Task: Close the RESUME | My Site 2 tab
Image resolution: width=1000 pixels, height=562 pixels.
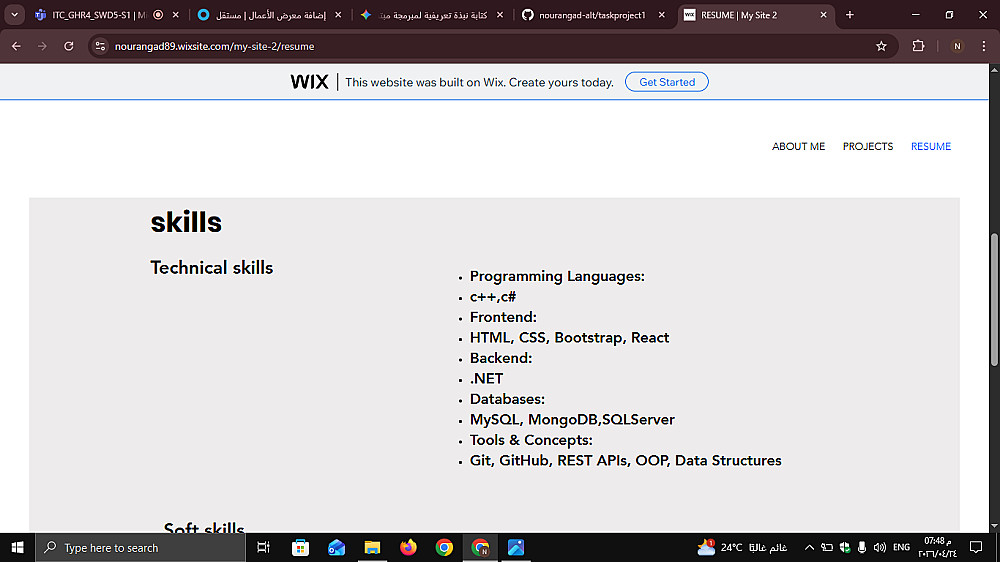Action: click(823, 15)
